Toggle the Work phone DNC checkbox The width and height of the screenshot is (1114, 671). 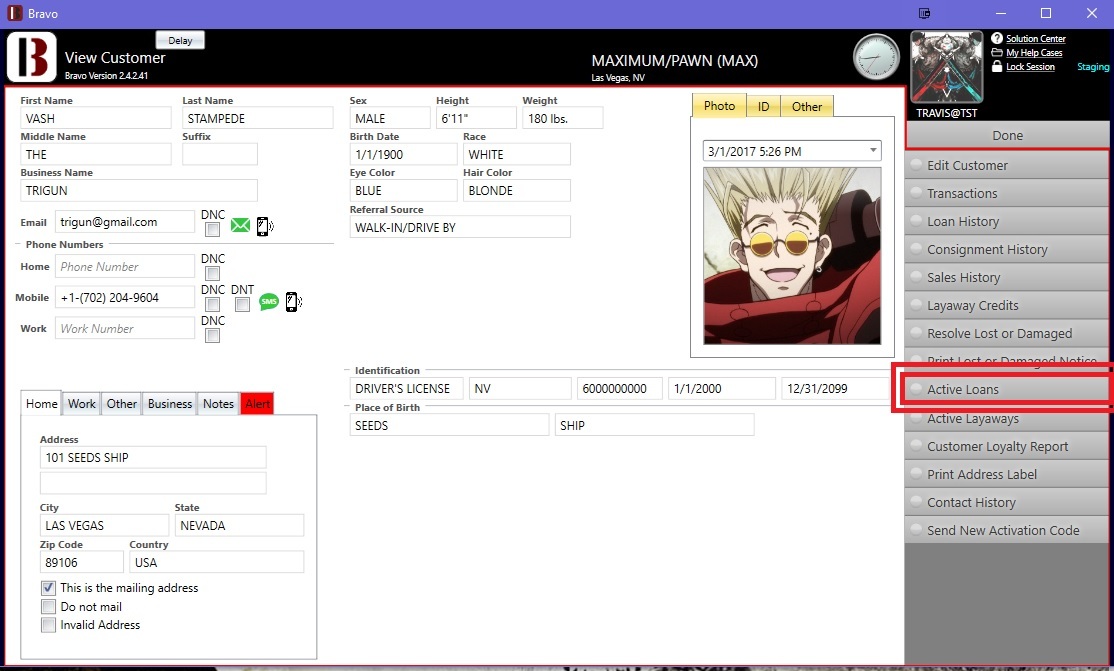(212, 336)
